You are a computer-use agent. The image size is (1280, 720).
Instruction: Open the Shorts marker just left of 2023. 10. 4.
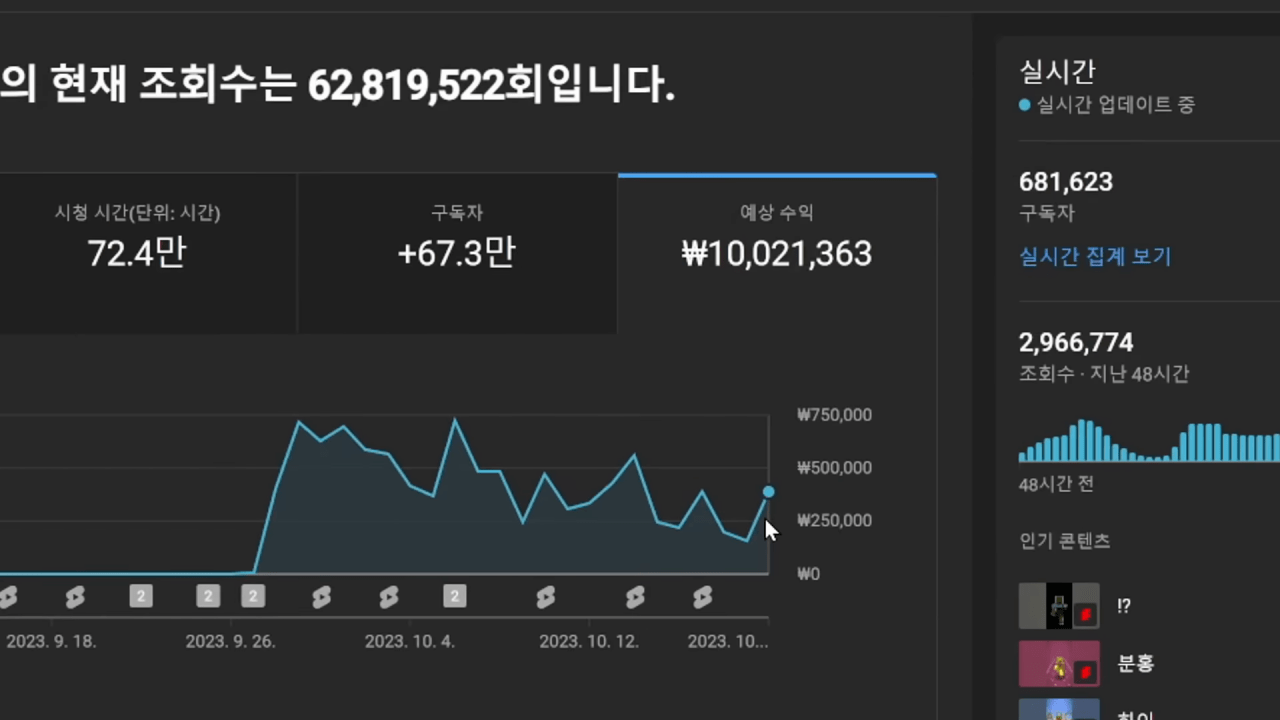pos(389,597)
